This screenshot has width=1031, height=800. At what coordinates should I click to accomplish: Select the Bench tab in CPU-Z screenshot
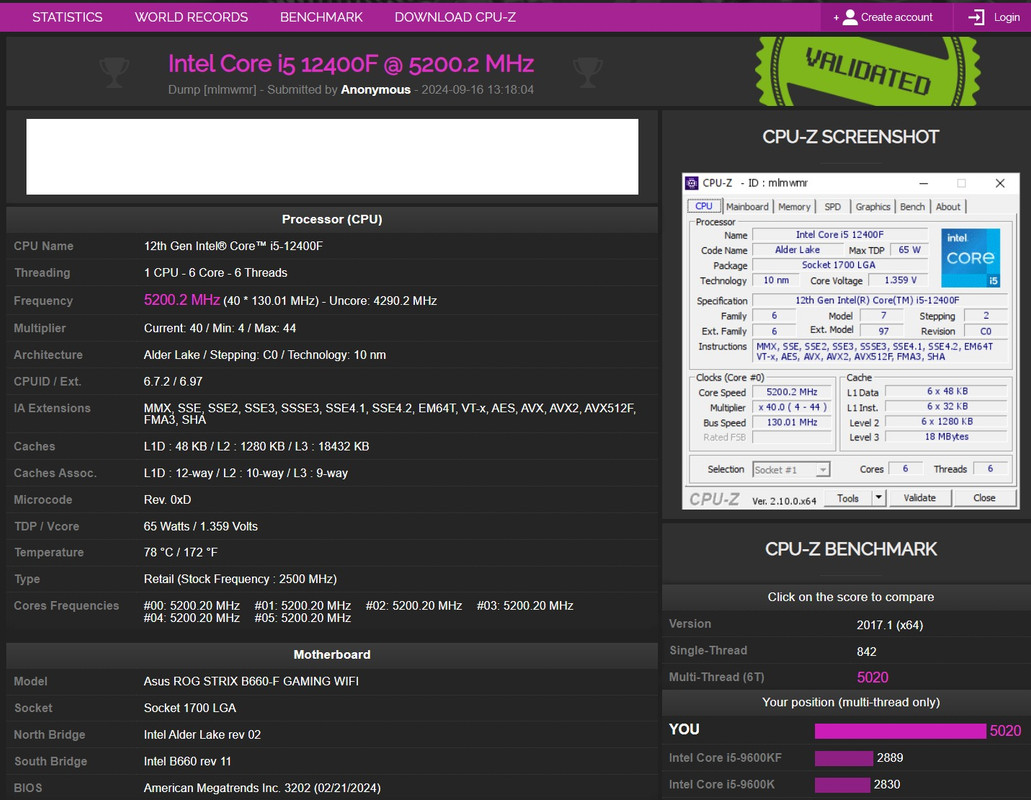(x=912, y=206)
